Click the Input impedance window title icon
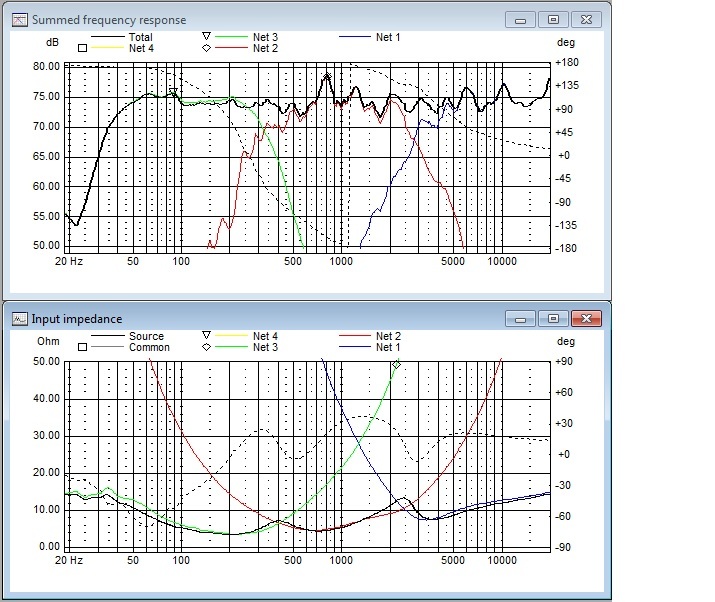The image size is (715, 602). (x=20, y=318)
